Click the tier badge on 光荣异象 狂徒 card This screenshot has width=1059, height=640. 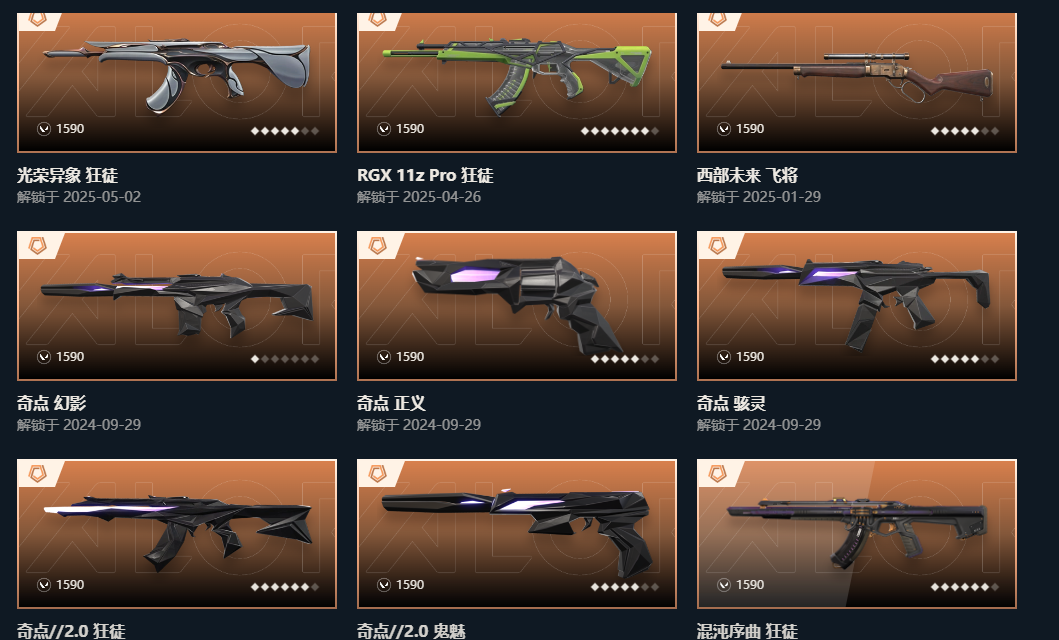point(38,20)
